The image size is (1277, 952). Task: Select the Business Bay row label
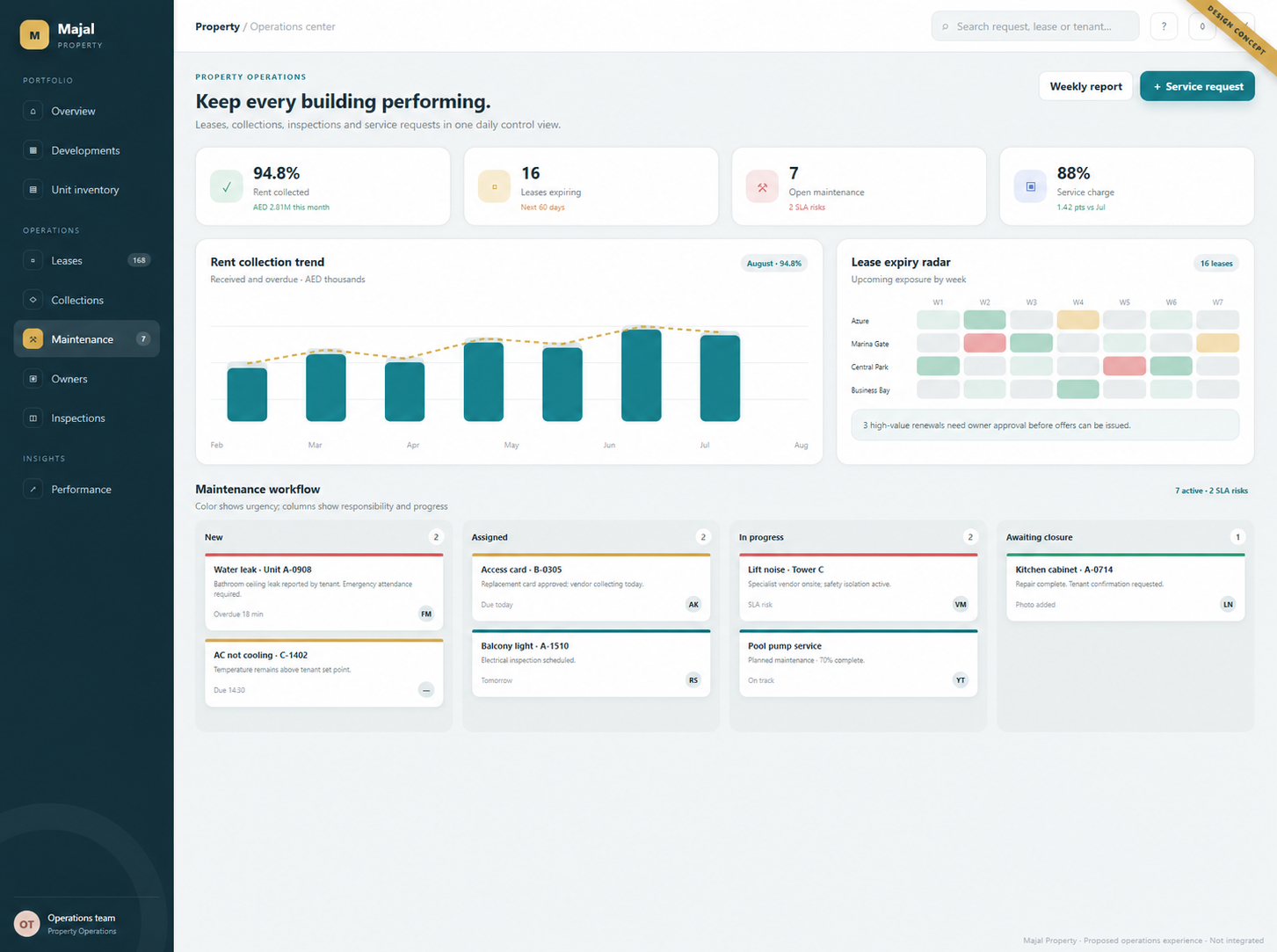click(x=870, y=390)
